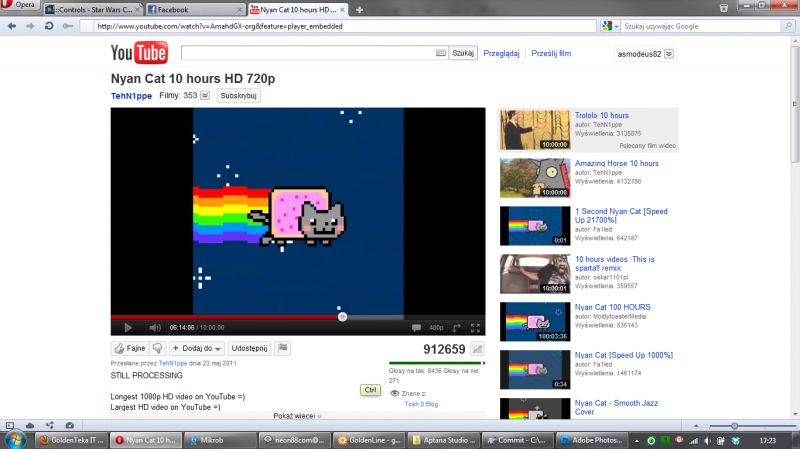This screenshot has width=800, height=449.
Task: Open the Prześlij film link
Action: click(x=551, y=54)
